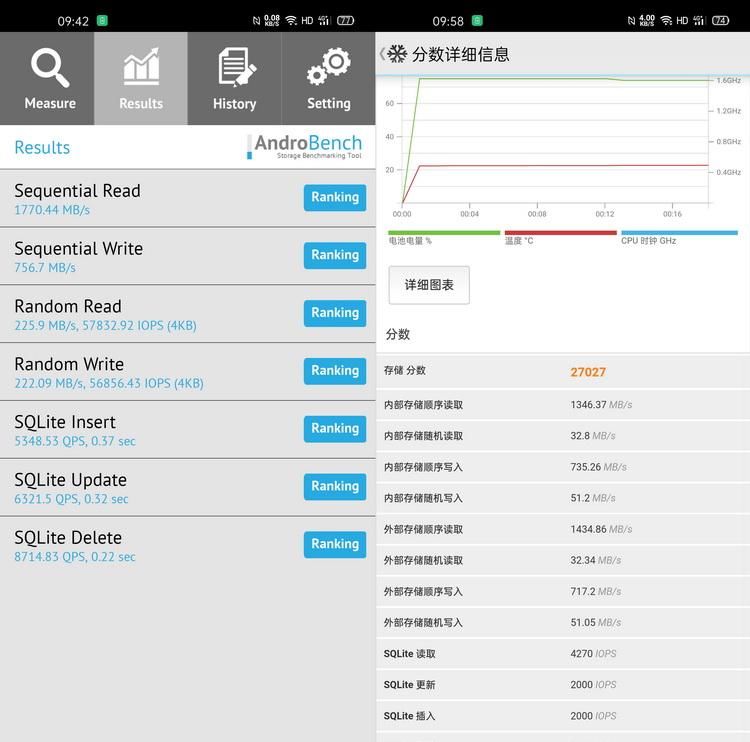The image size is (750, 742).
Task: Tap the back arrow beside 分数详细信息
Action: tap(382, 54)
